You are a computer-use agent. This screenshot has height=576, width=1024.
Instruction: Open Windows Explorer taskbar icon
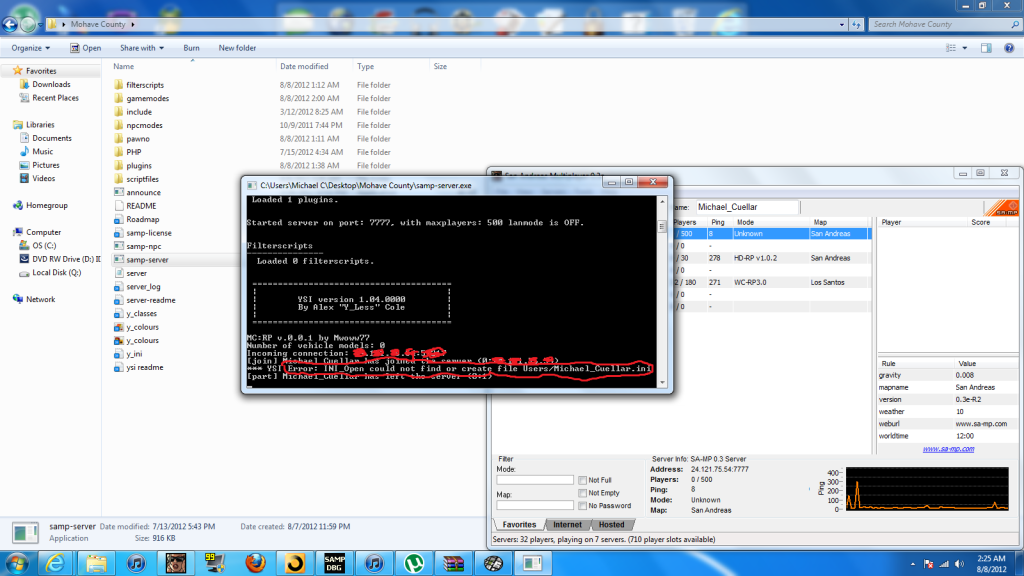96,563
